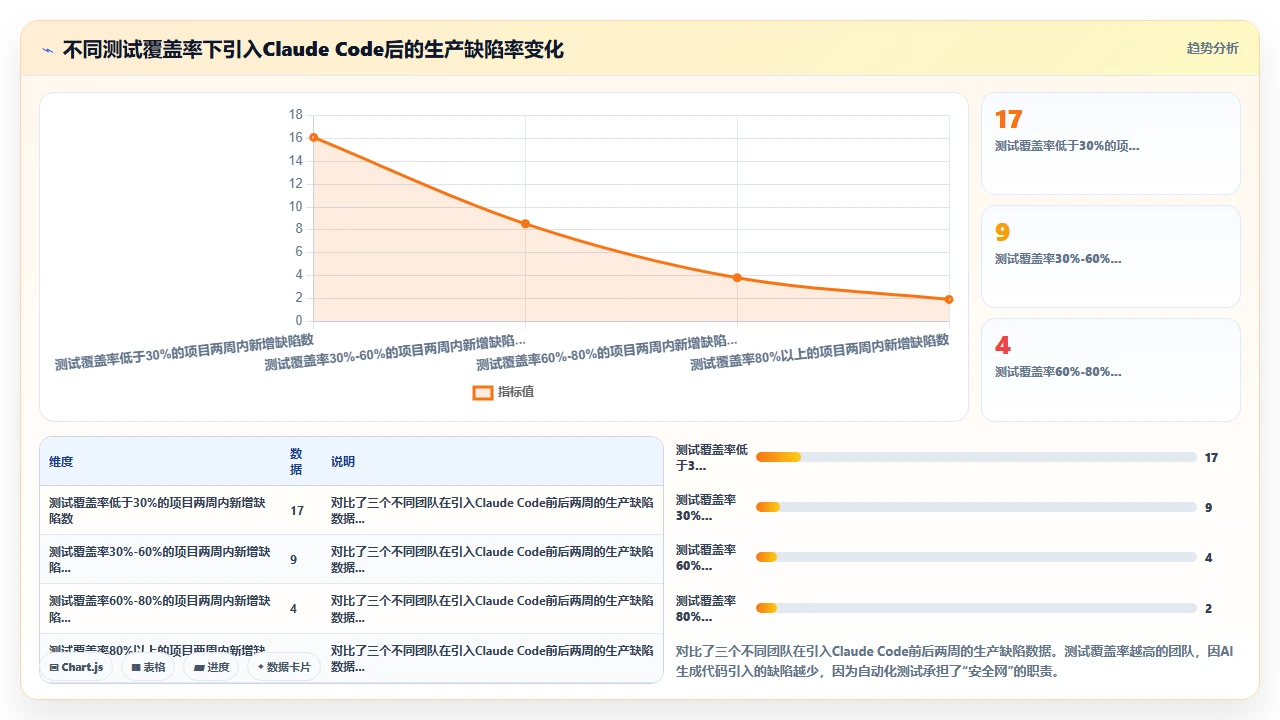Click the progress value 2 label
The width and height of the screenshot is (1280, 720).
(x=1208, y=608)
